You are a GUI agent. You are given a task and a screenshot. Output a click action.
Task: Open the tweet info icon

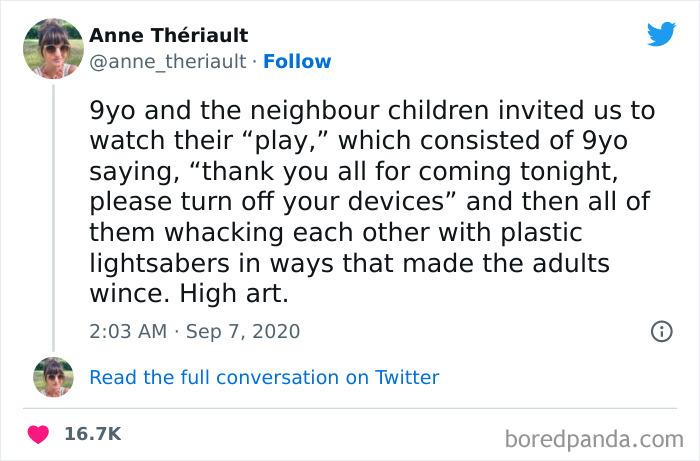coord(661,331)
